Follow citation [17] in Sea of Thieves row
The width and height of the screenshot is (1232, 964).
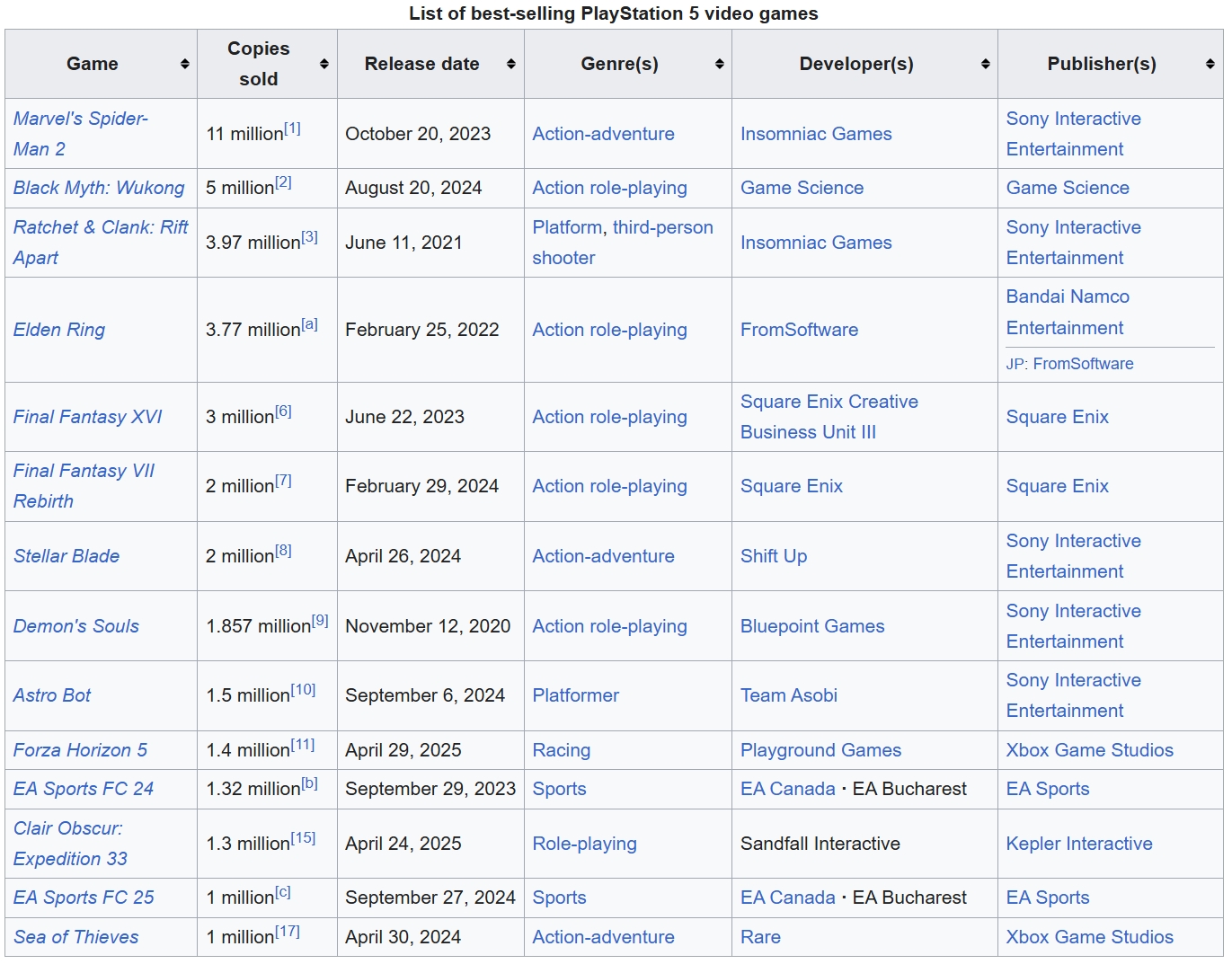(288, 932)
